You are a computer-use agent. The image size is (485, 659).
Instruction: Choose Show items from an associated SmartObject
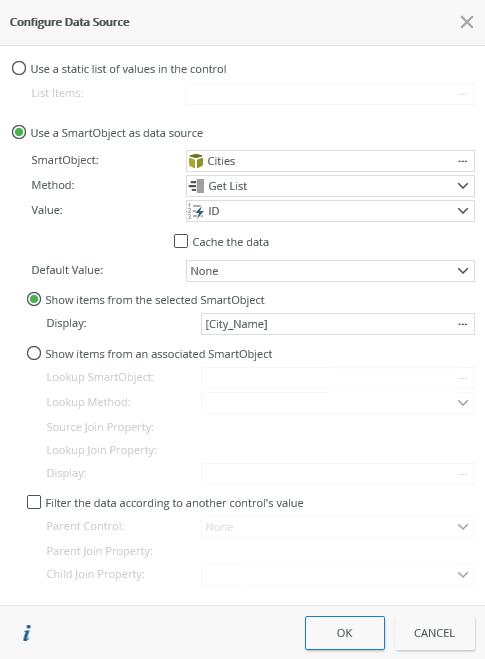click(34, 353)
